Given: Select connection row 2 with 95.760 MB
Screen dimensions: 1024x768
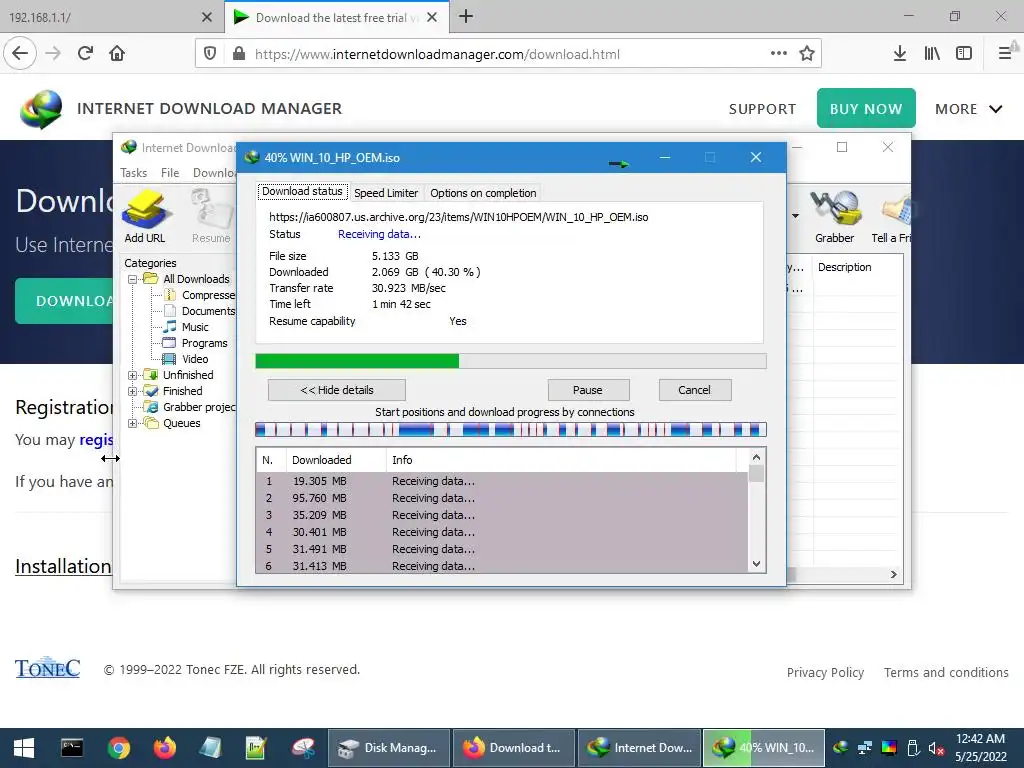Looking at the screenshot, I should 503,498.
